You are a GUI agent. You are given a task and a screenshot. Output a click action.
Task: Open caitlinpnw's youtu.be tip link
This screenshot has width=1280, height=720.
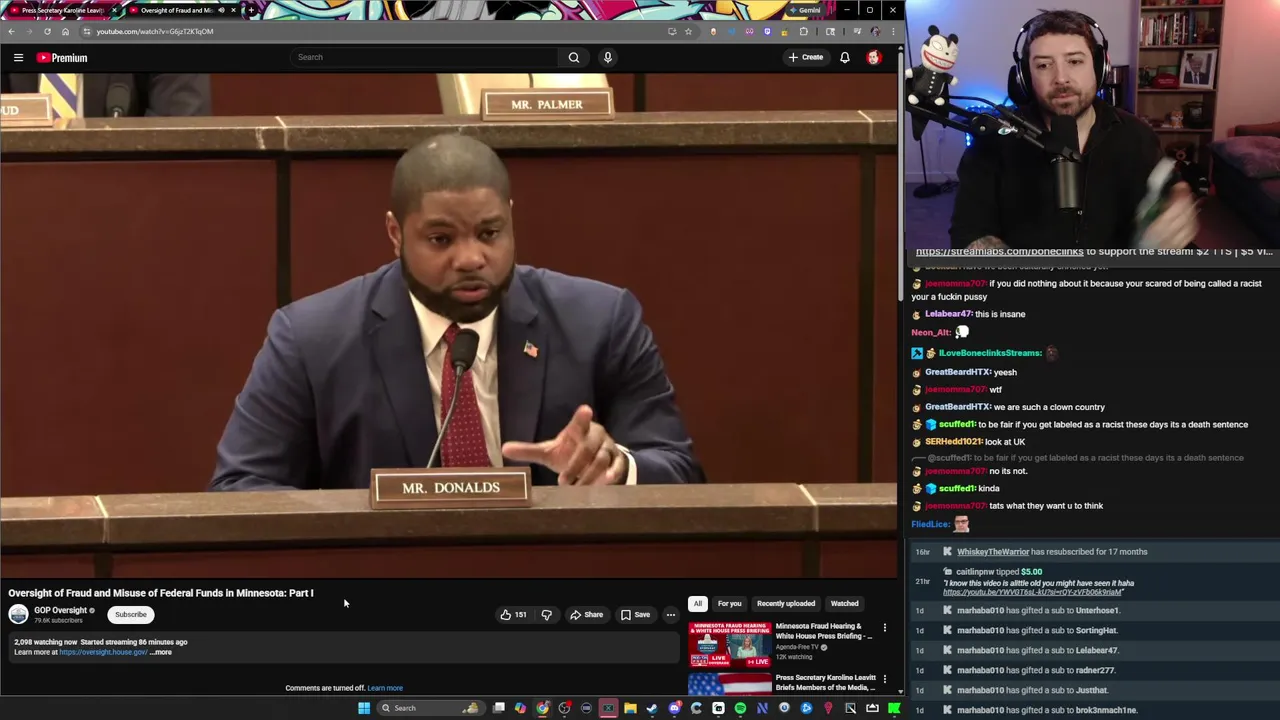coord(1032,592)
